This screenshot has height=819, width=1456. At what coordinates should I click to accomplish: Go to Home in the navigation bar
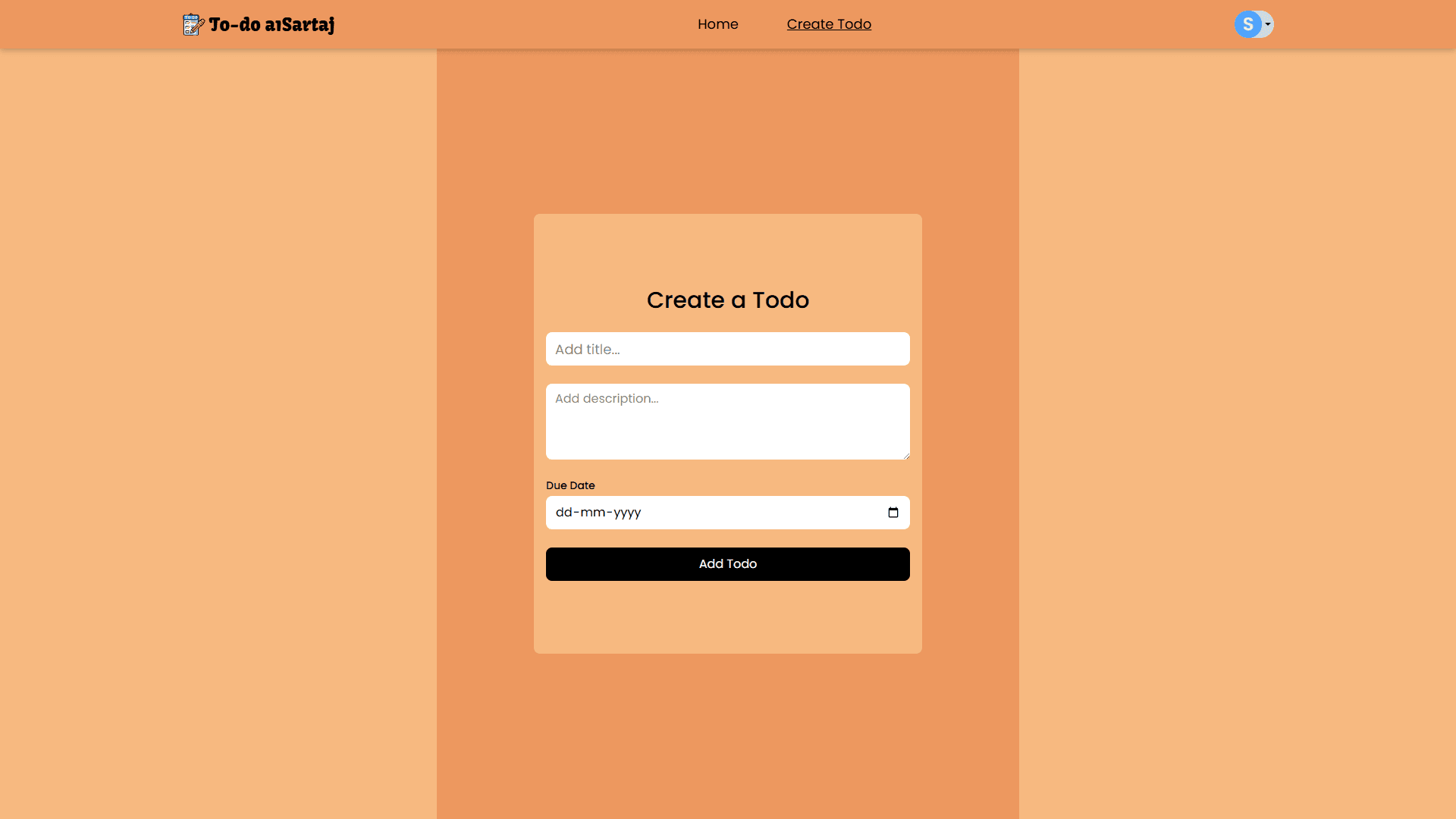pyautogui.click(x=717, y=24)
